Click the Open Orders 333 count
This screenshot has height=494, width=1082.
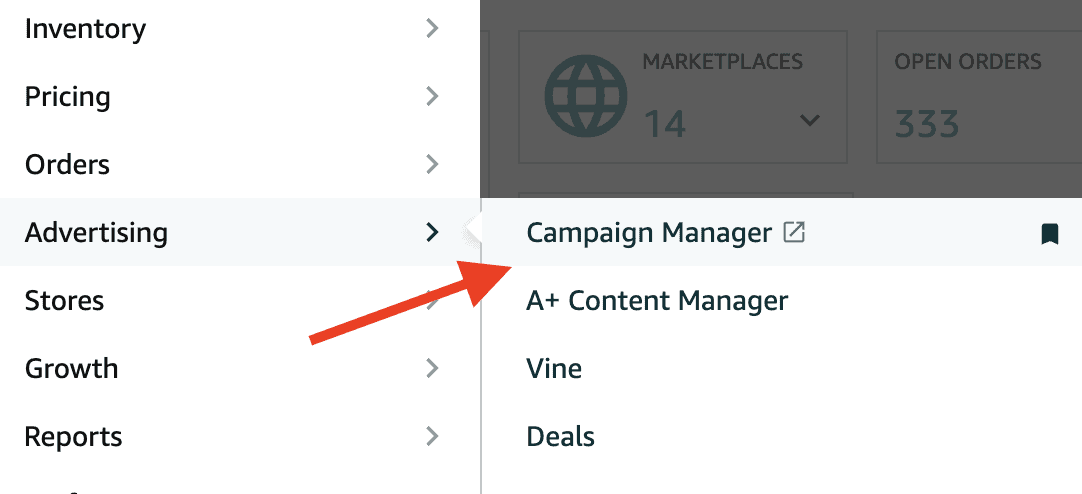[927, 125]
